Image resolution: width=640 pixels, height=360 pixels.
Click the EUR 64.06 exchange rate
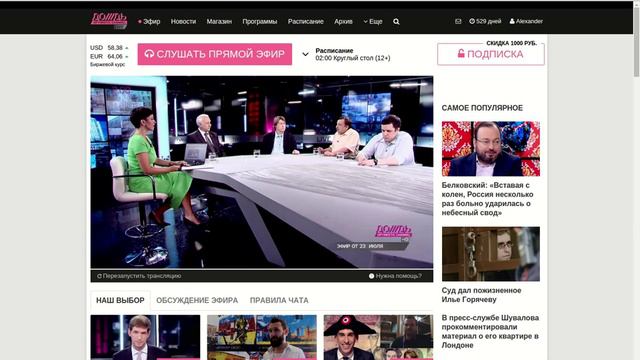[109, 56]
